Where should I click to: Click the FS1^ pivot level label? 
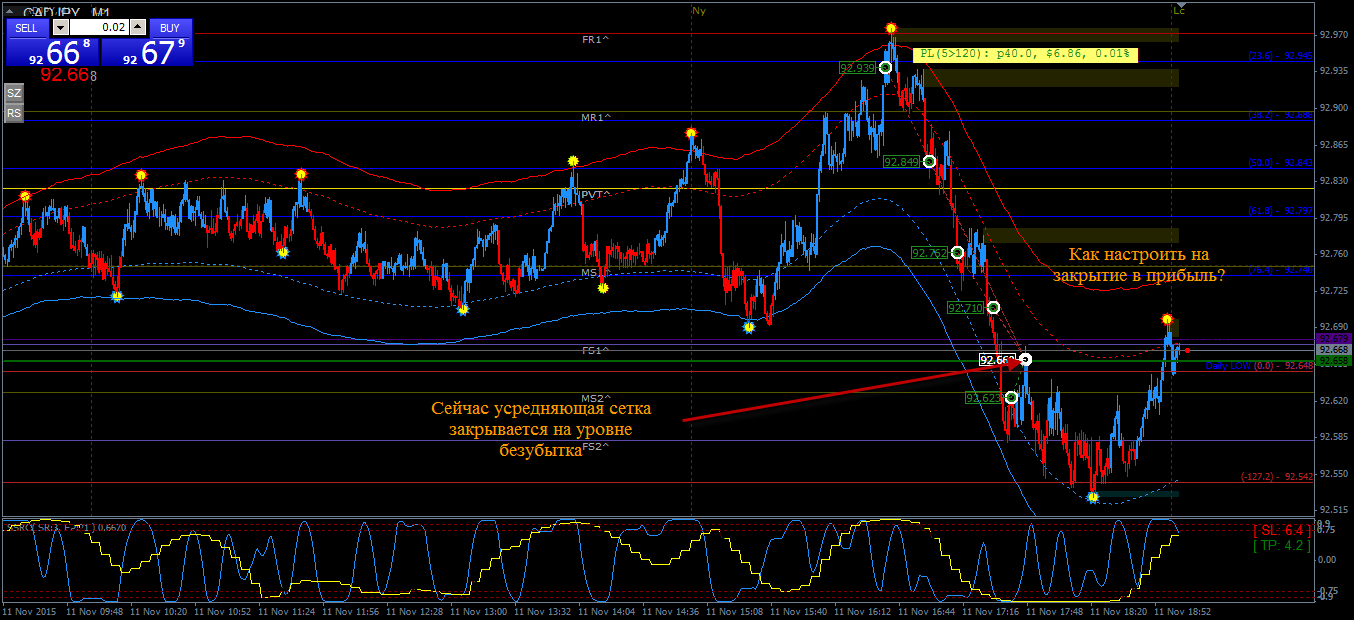point(596,351)
